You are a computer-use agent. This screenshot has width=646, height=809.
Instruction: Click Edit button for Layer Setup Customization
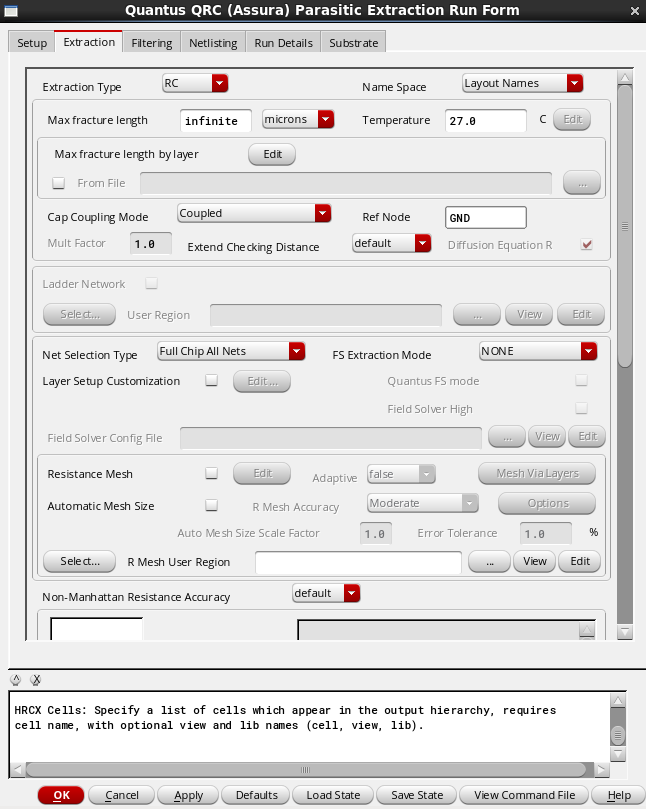262,381
